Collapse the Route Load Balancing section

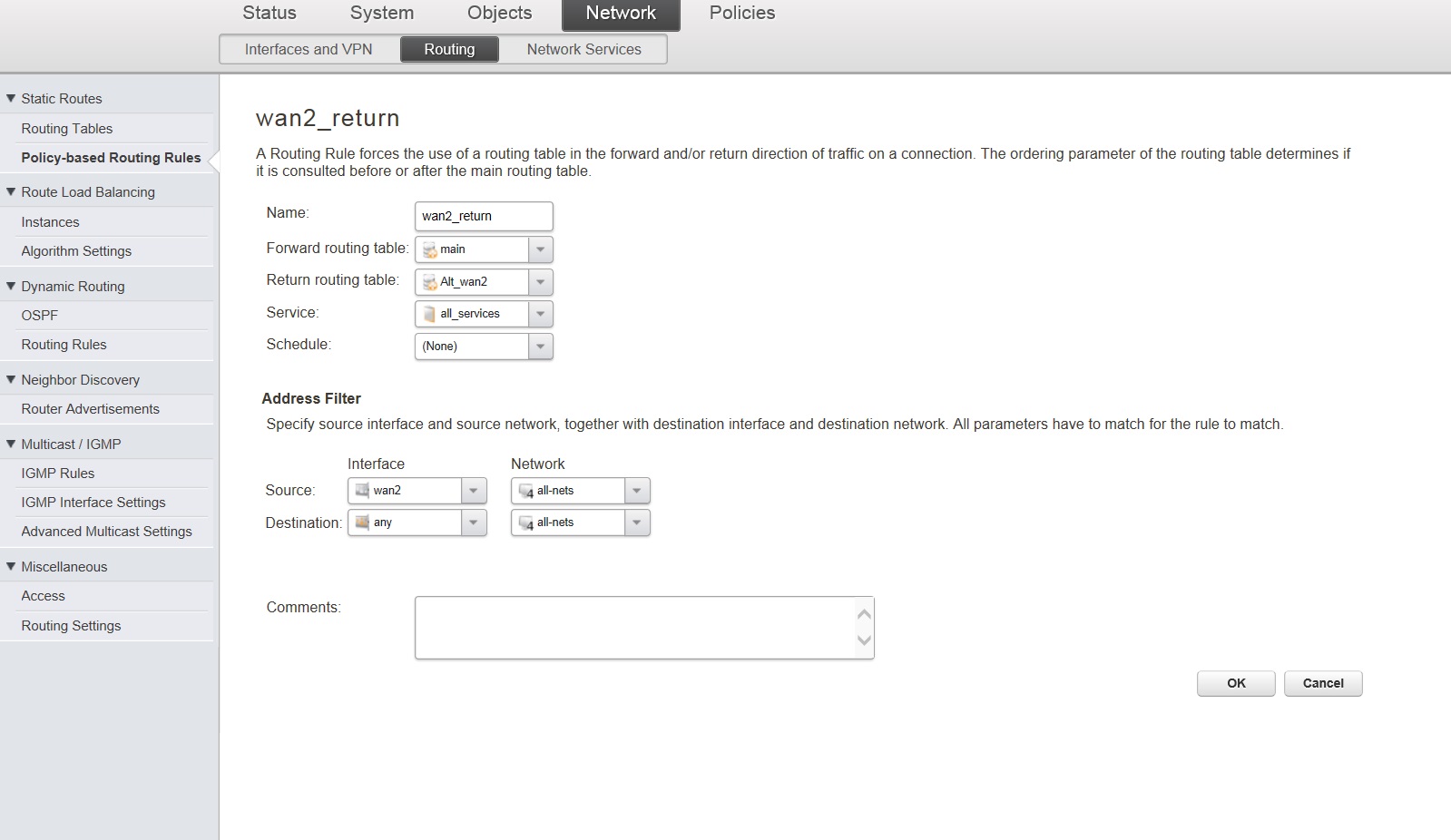click(x=11, y=192)
